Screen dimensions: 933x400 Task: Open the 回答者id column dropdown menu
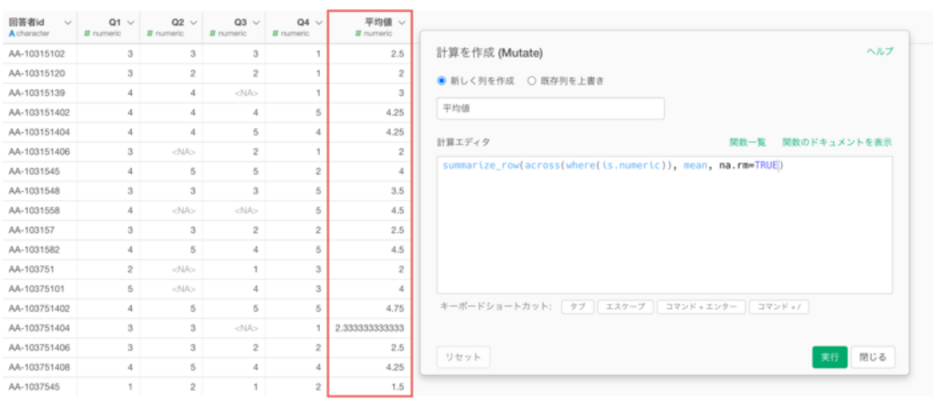67,22
